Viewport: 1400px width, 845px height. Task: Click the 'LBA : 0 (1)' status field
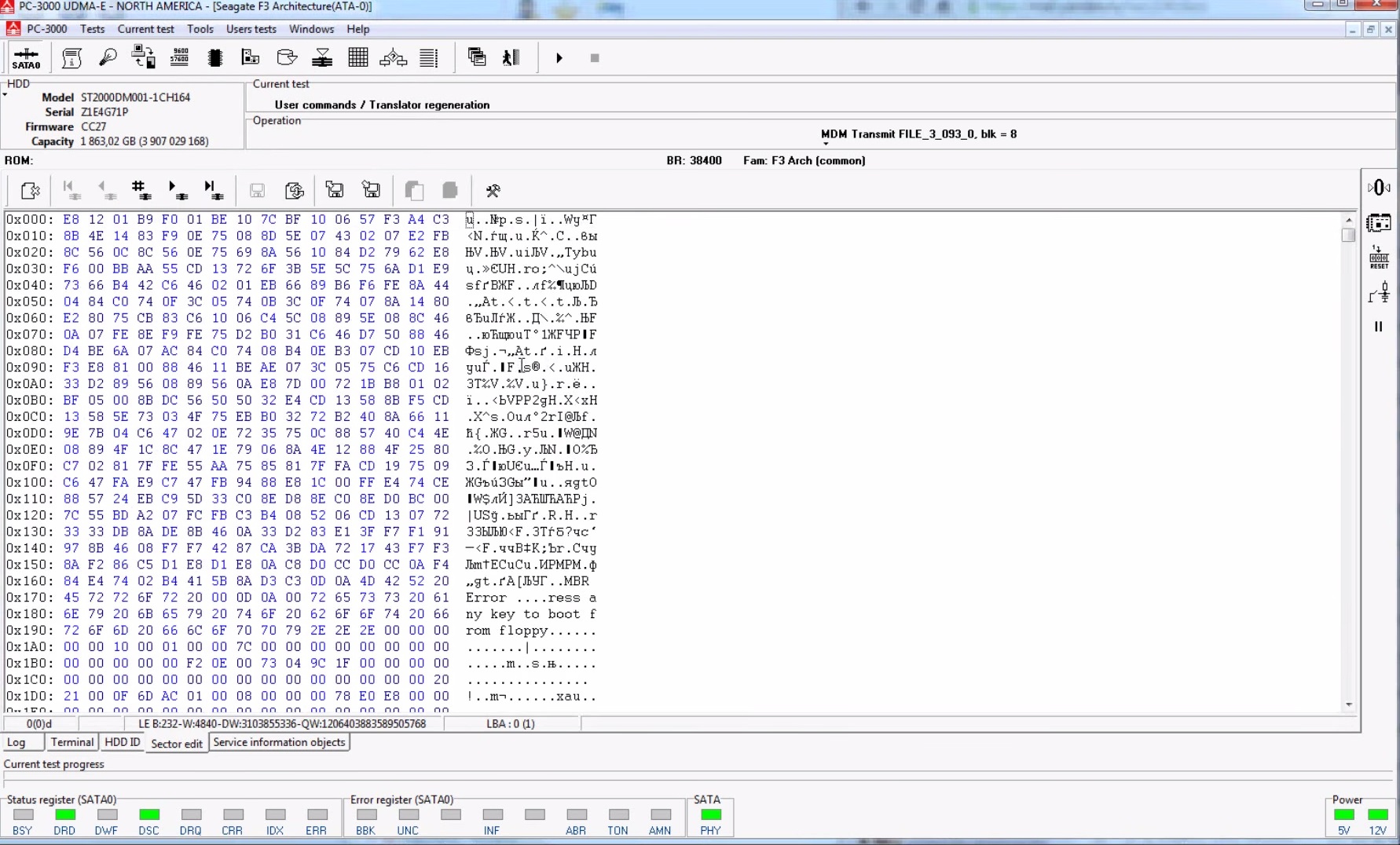click(511, 723)
